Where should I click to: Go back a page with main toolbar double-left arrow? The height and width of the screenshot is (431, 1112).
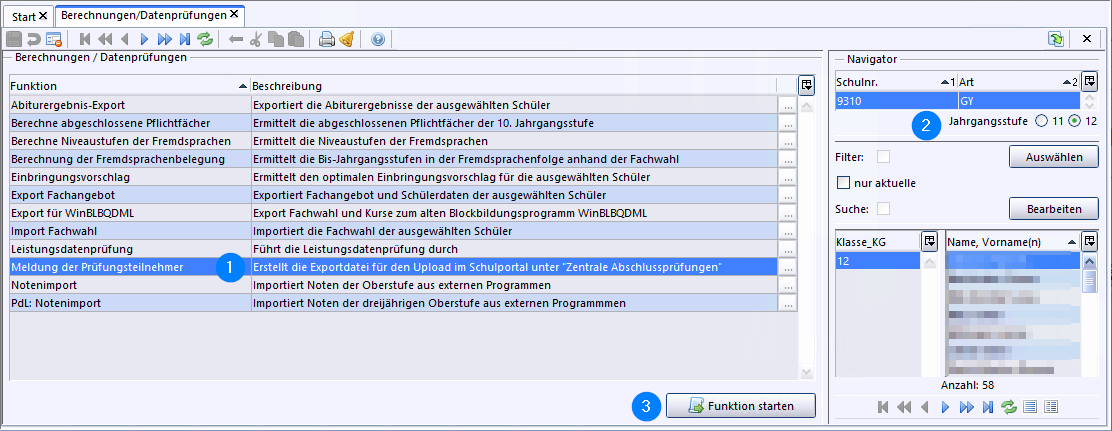(x=104, y=39)
